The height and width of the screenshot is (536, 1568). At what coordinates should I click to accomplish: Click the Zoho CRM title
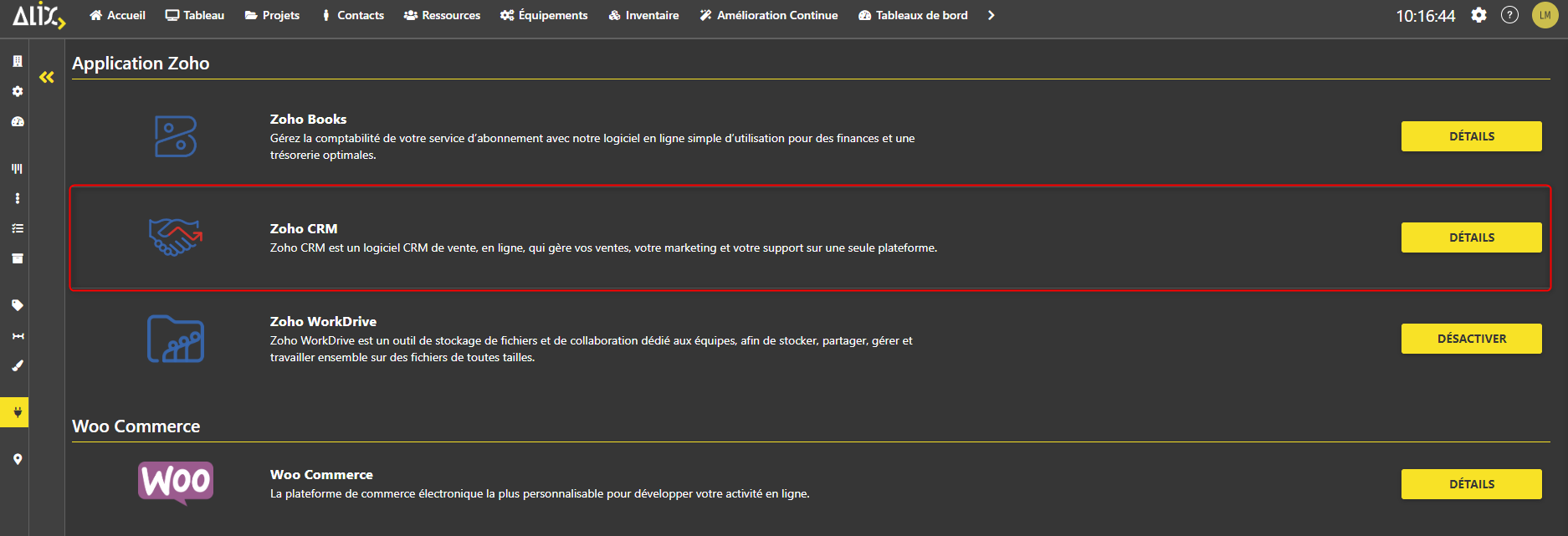tap(304, 229)
